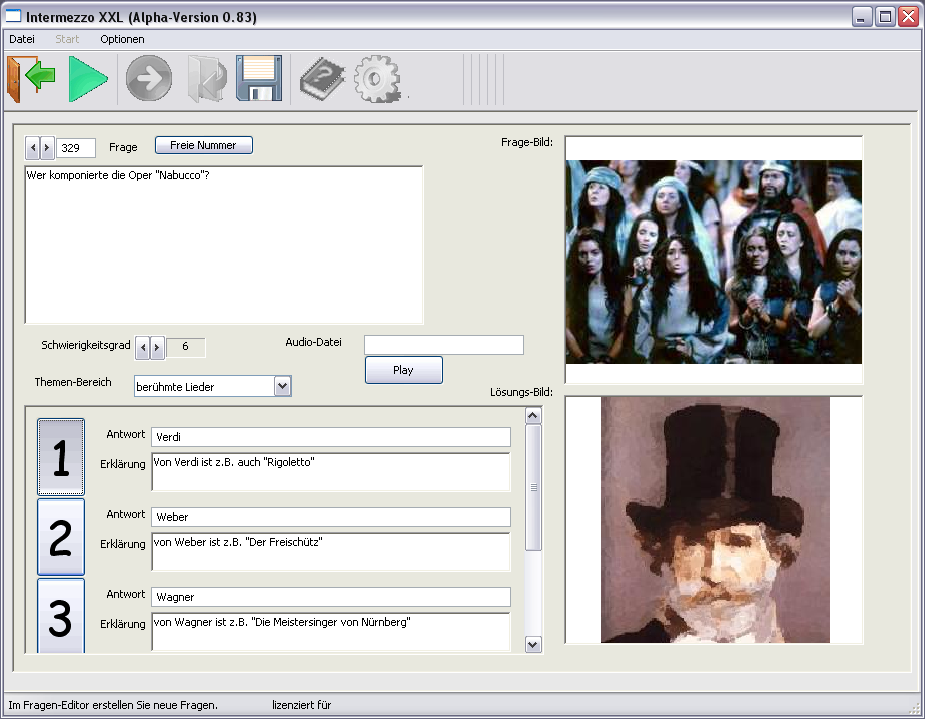Viewport: 925px width, 719px height.
Task: Open the Start menu in menu bar
Action: click(x=67, y=39)
